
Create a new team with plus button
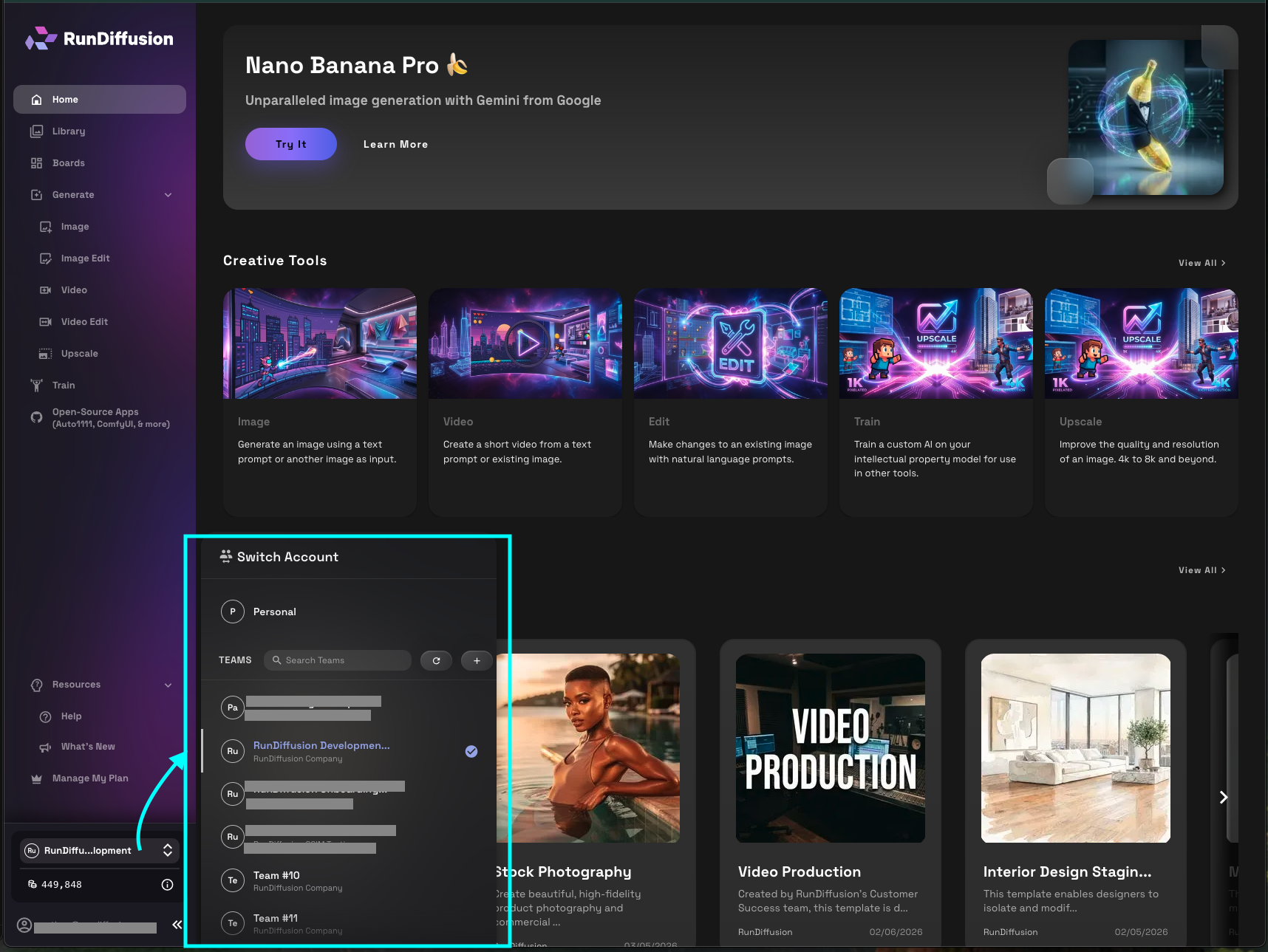tap(477, 660)
